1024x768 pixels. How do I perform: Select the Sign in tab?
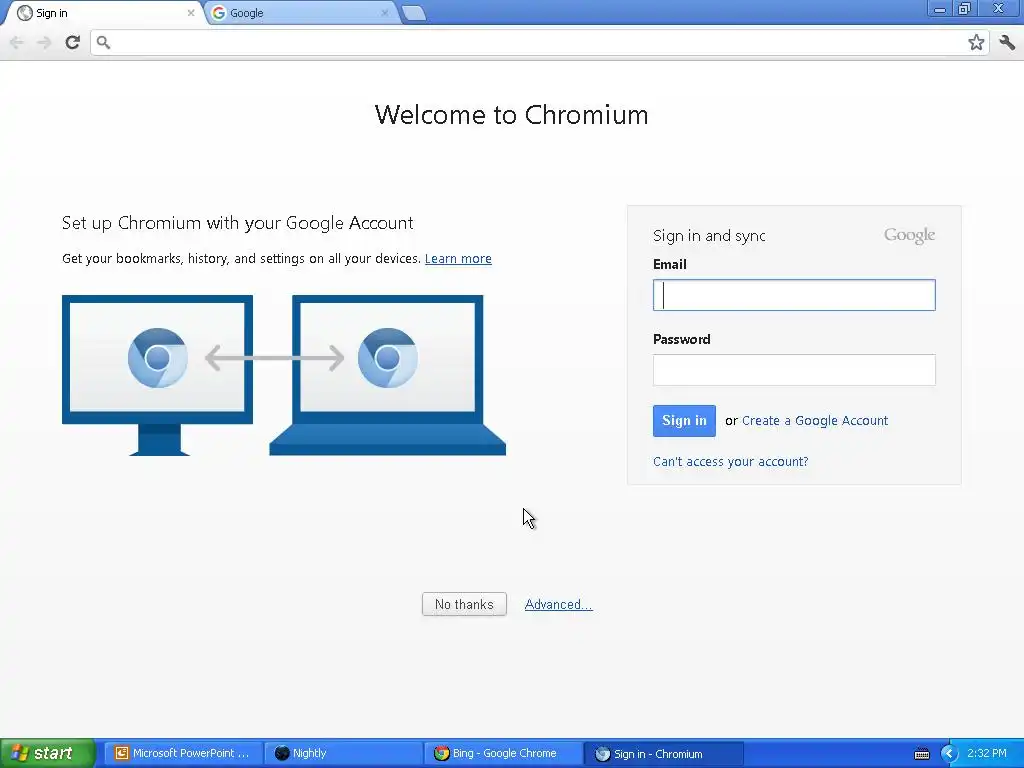(x=104, y=13)
